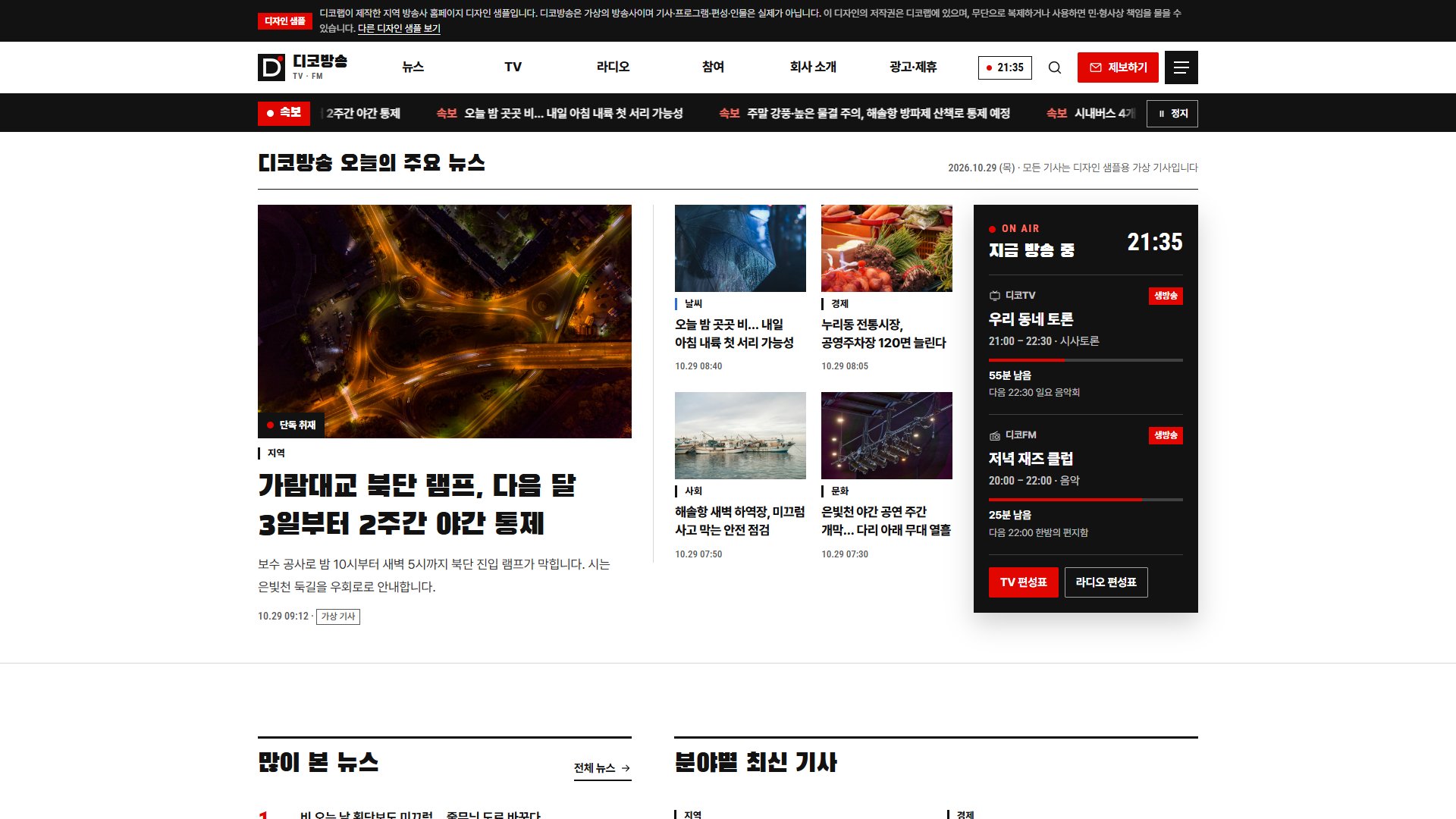Screen dimensions: 1456x819
Task: Open the umbrella weather thumbnail
Action: pos(740,248)
